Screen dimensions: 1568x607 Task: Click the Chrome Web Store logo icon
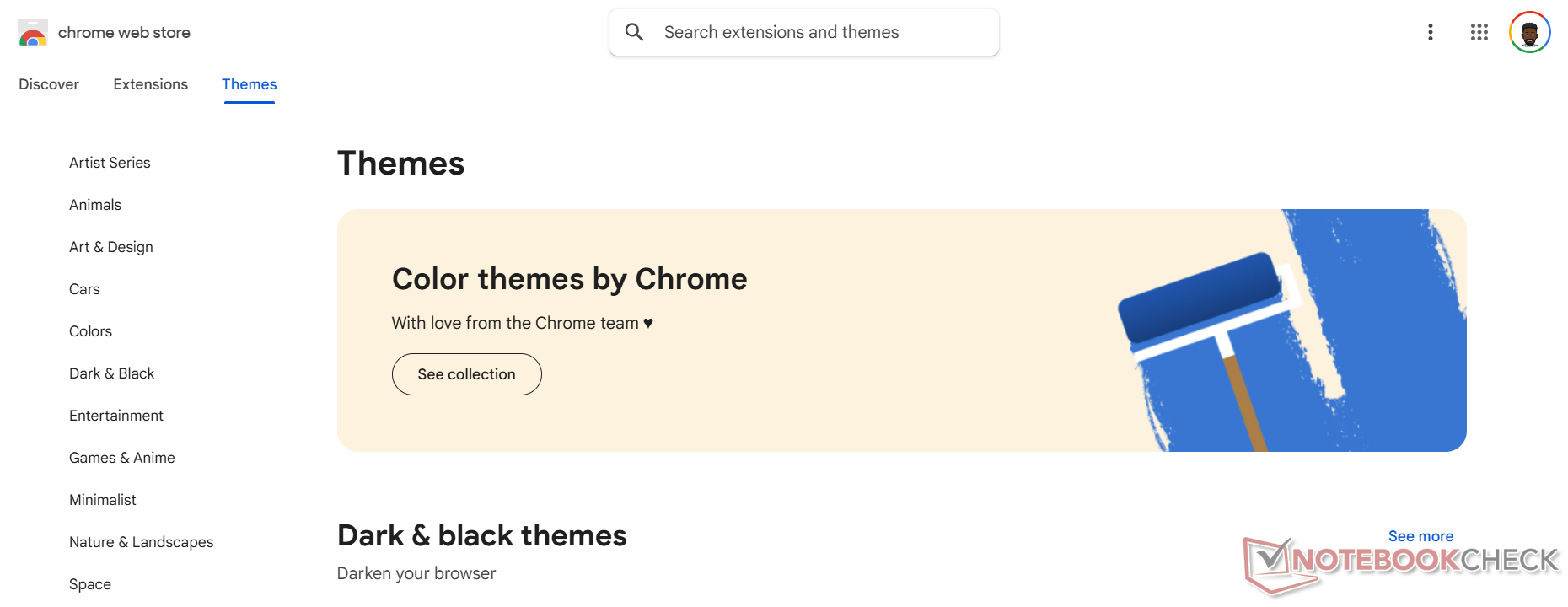[33, 33]
